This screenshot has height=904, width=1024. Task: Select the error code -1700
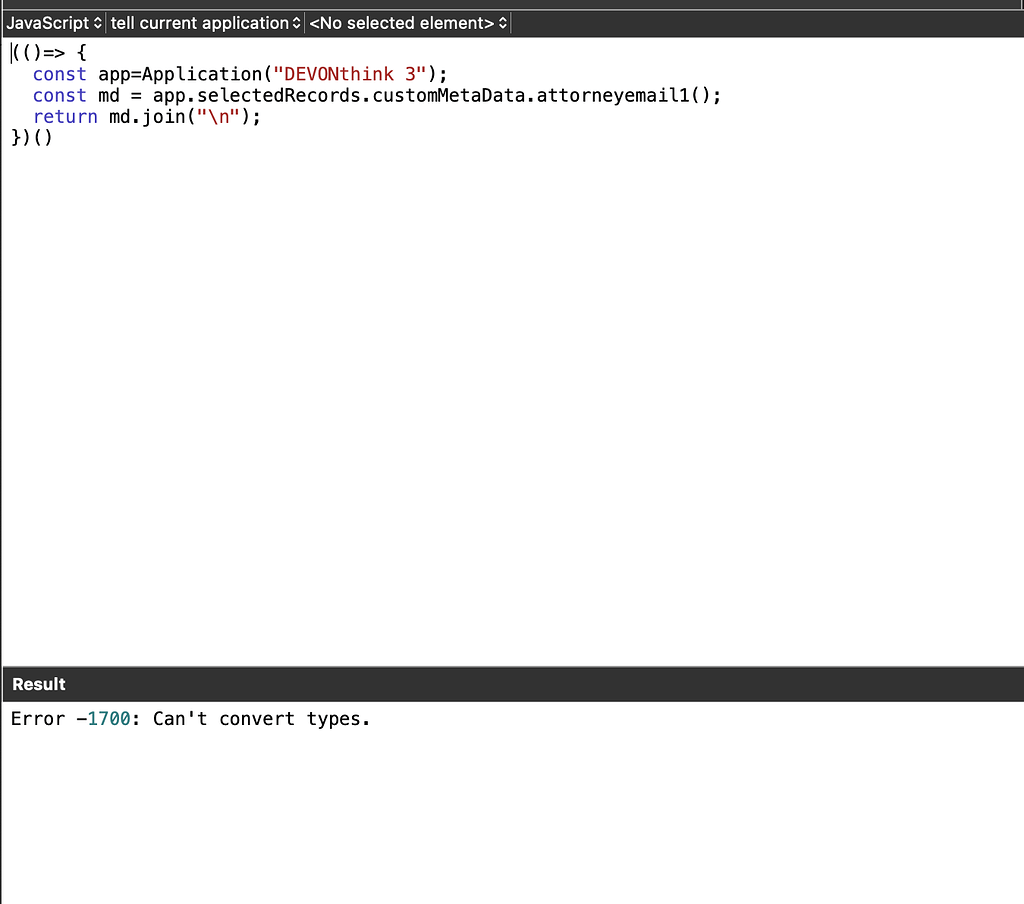(108, 718)
